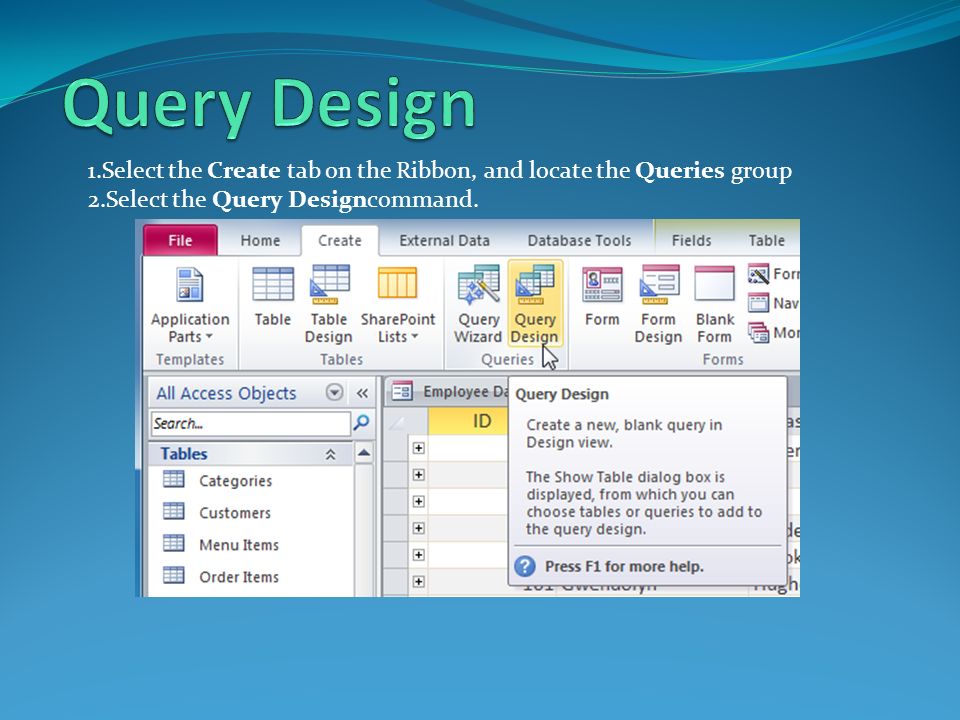Open the External Data tab
Image resolution: width=960 pixels, height=720 pixels.
[444, 241]
